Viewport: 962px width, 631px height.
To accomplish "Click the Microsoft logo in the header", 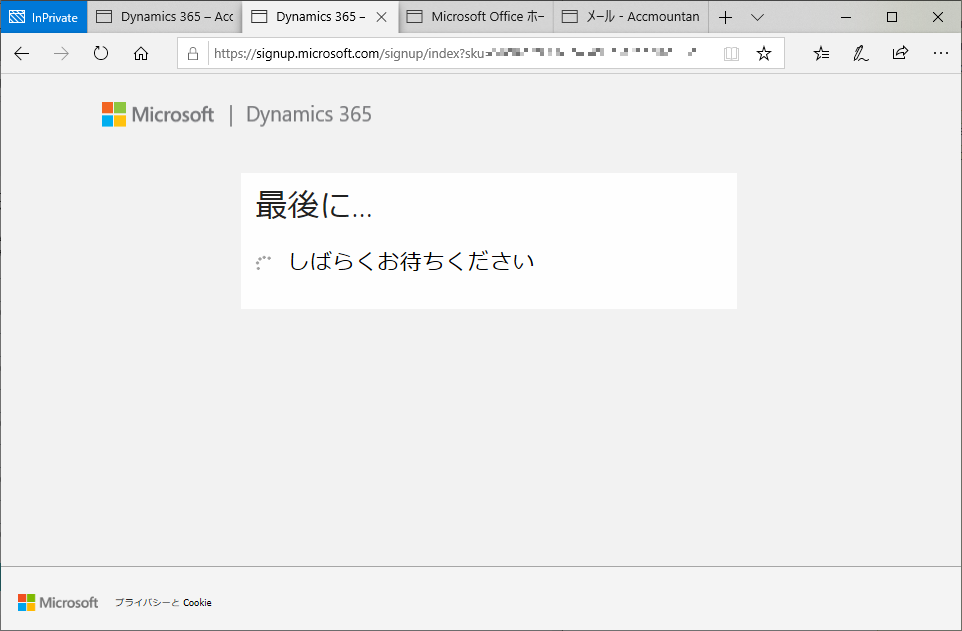I will (158, 114).
